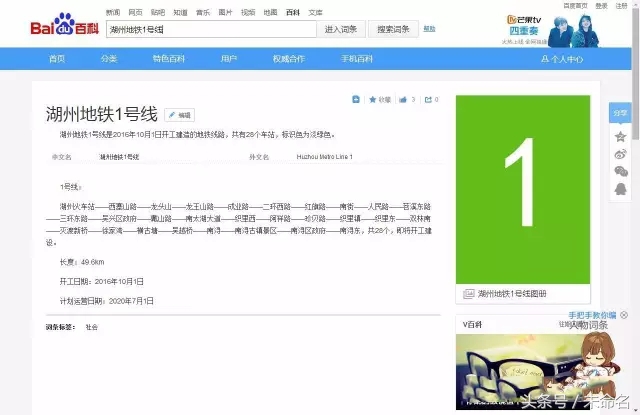Screen dimensions: 640x415
Task: Click the 搜索词条 button
Action: 393,29
